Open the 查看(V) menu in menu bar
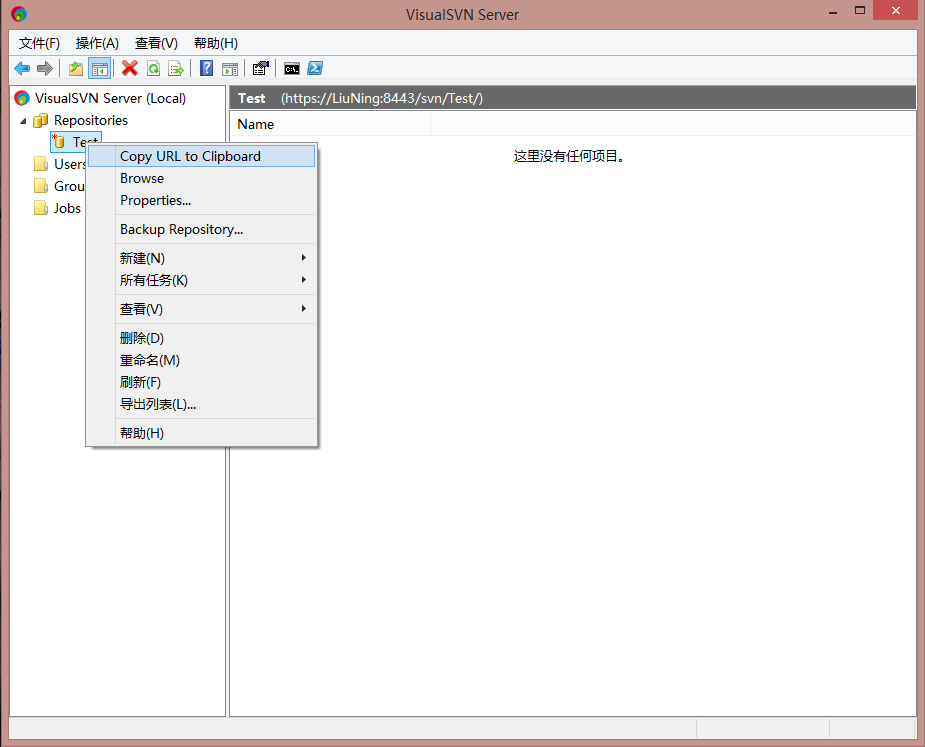 (156, 43)
